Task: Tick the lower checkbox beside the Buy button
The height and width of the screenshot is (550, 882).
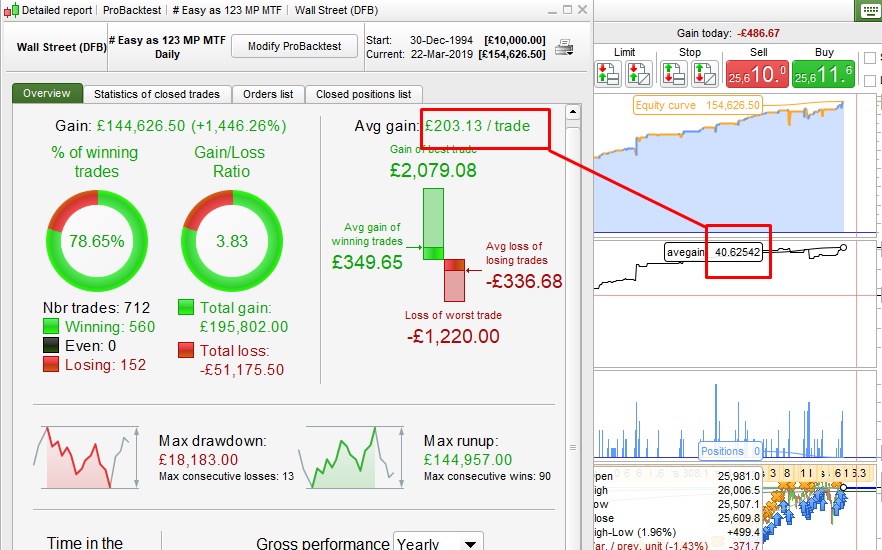Action: tap(870, 80)
